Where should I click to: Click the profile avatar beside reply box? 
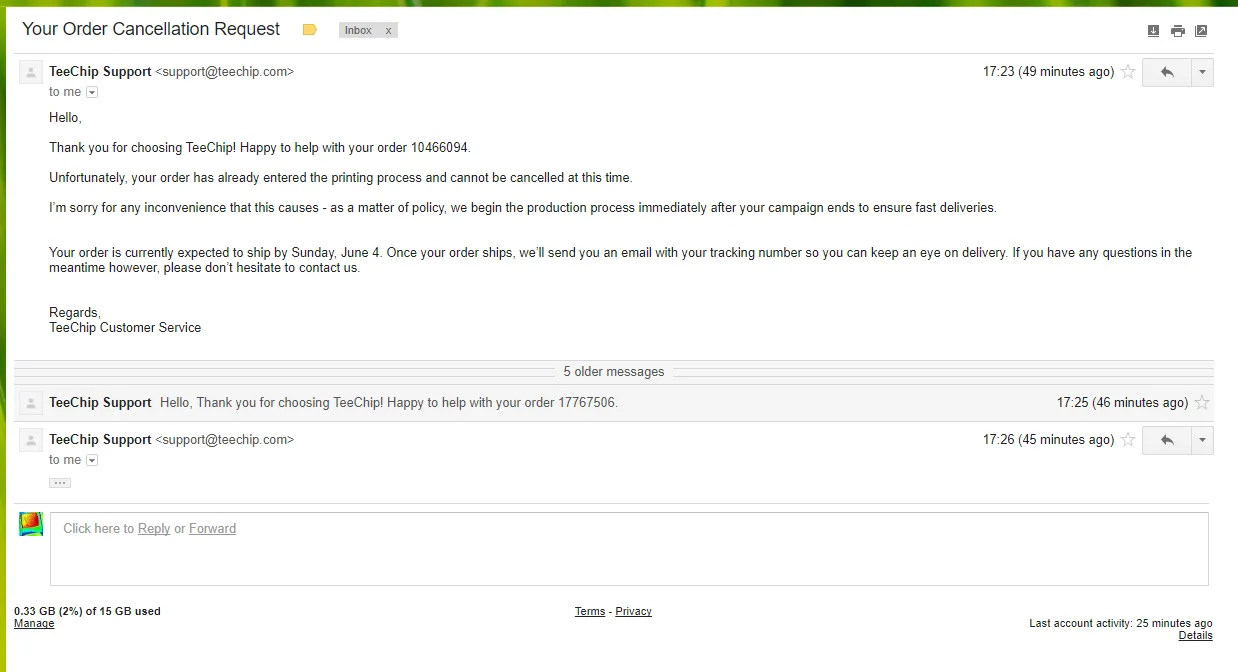click(31, 524)
